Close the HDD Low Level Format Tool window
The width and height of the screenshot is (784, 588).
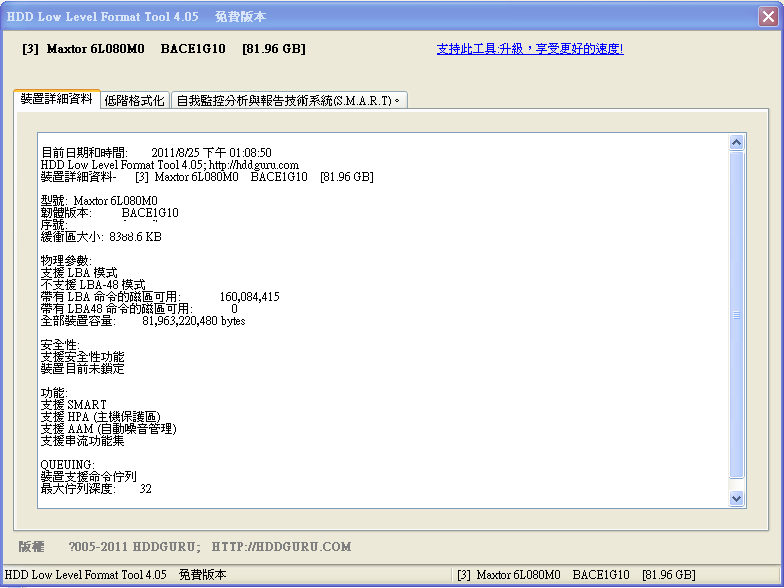(x=768, y=16)
